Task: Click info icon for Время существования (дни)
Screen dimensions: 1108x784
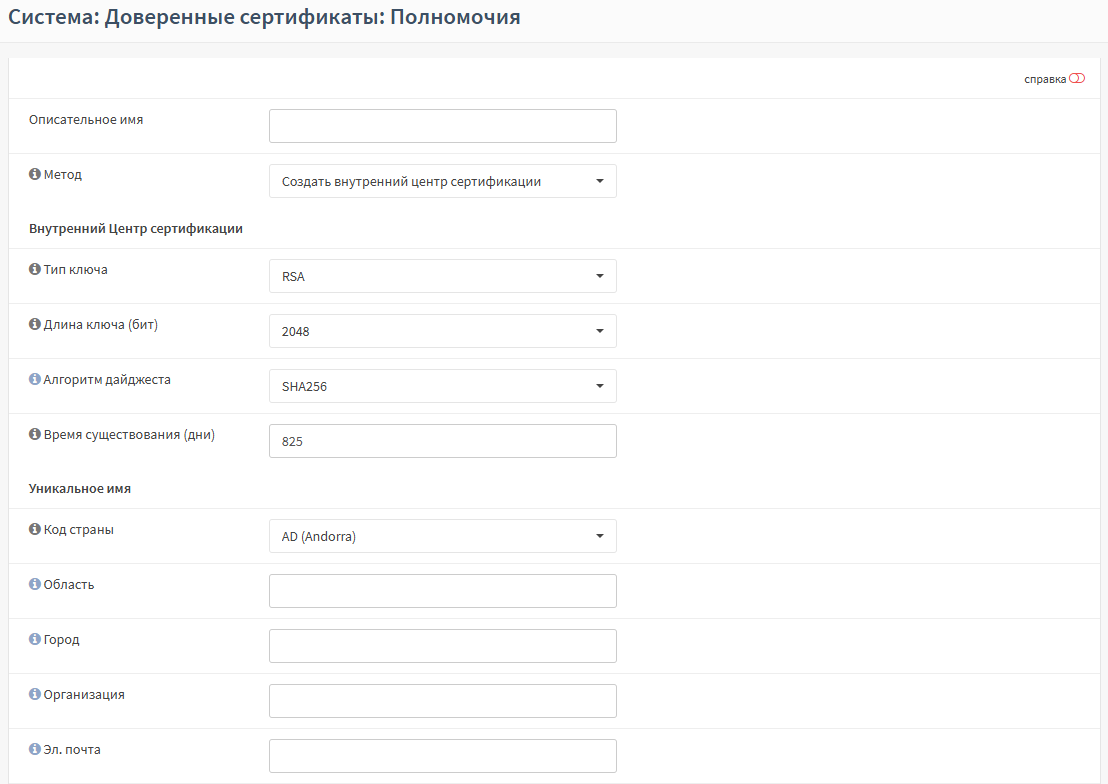Action: pos(35,435)
